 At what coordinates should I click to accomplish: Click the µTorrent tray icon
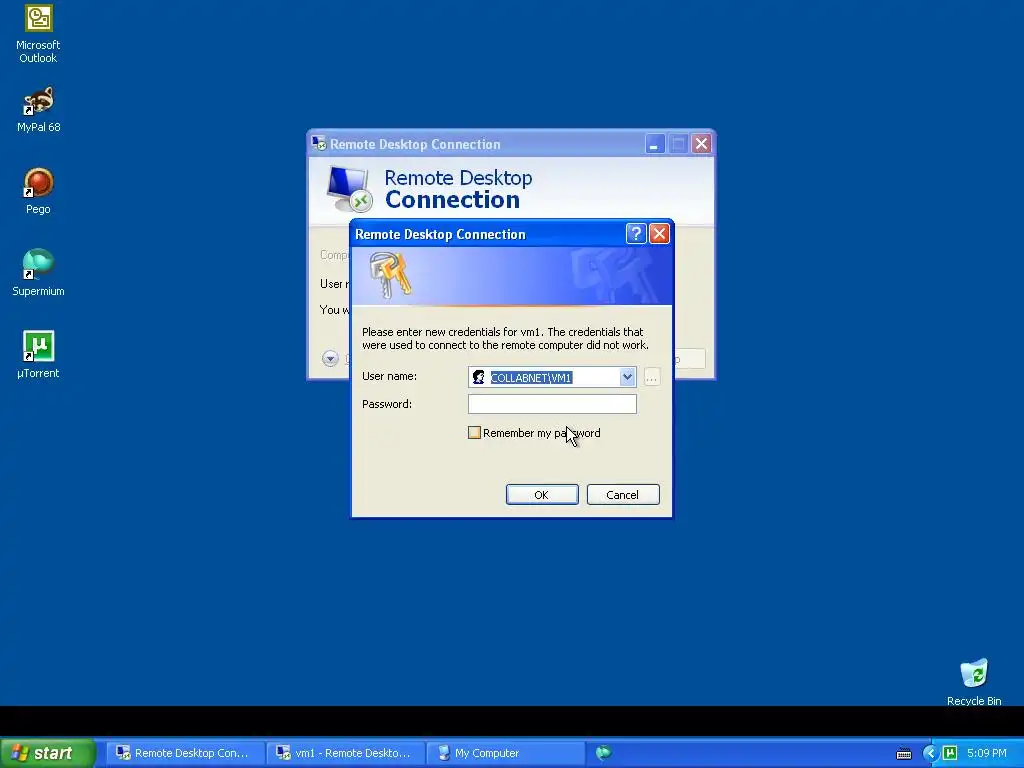[x=950, y=753]
